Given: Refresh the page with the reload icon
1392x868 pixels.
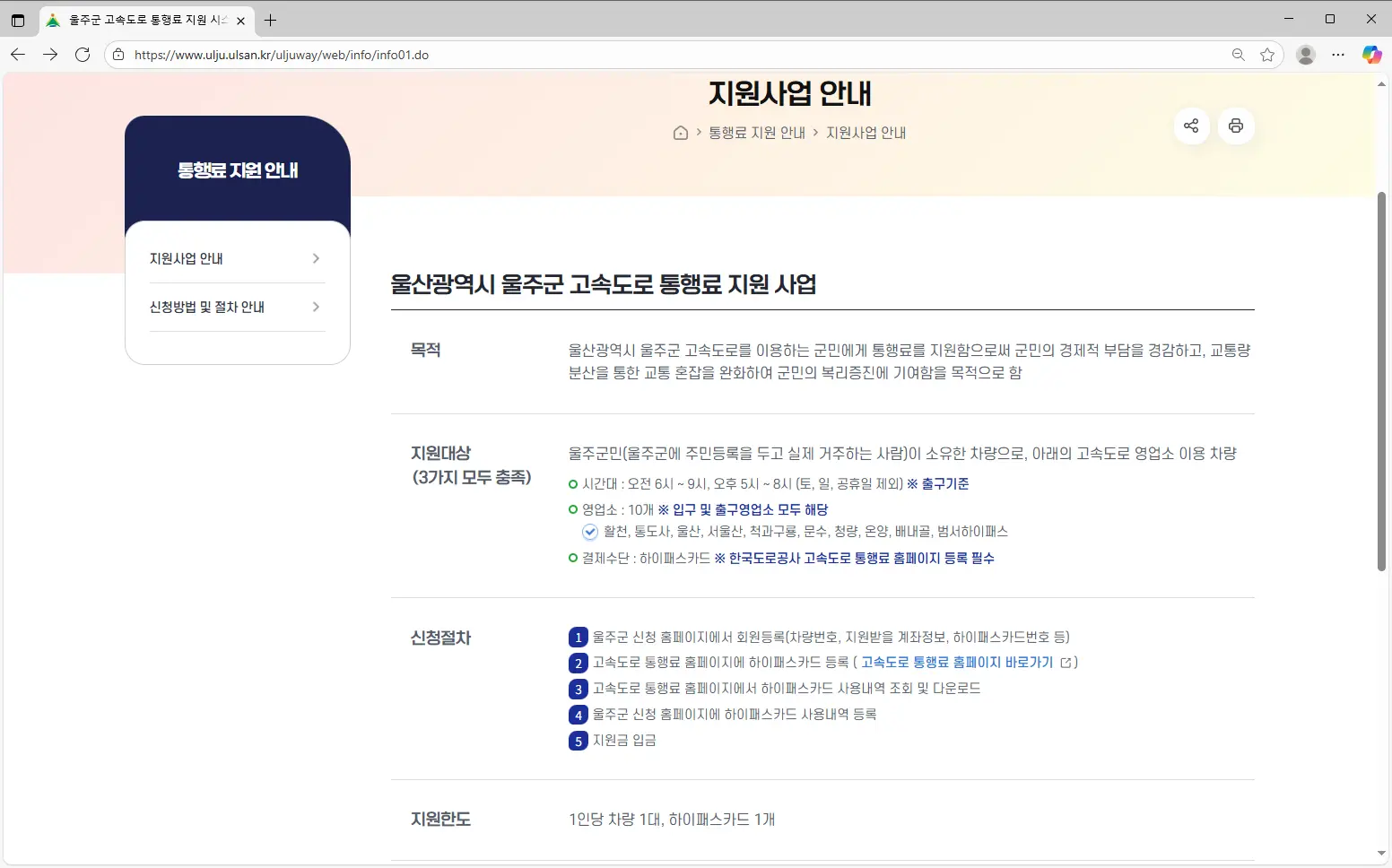Looking at the screenshot, I should coord(83,55).
